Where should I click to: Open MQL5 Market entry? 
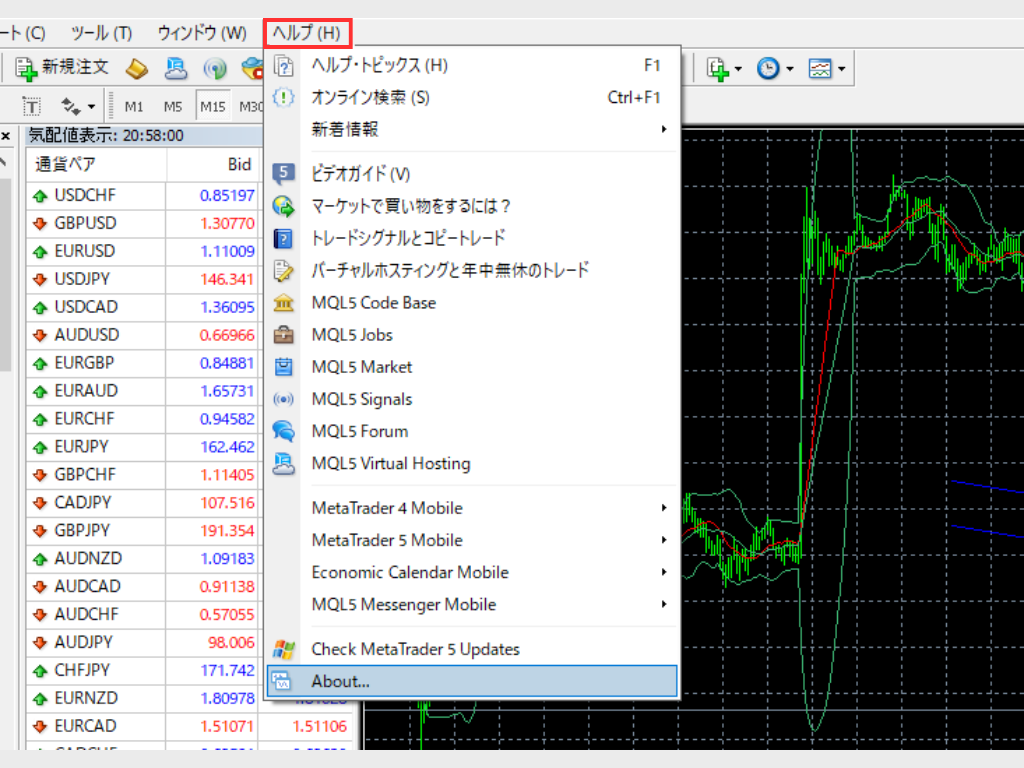click(x=472, y=366)
